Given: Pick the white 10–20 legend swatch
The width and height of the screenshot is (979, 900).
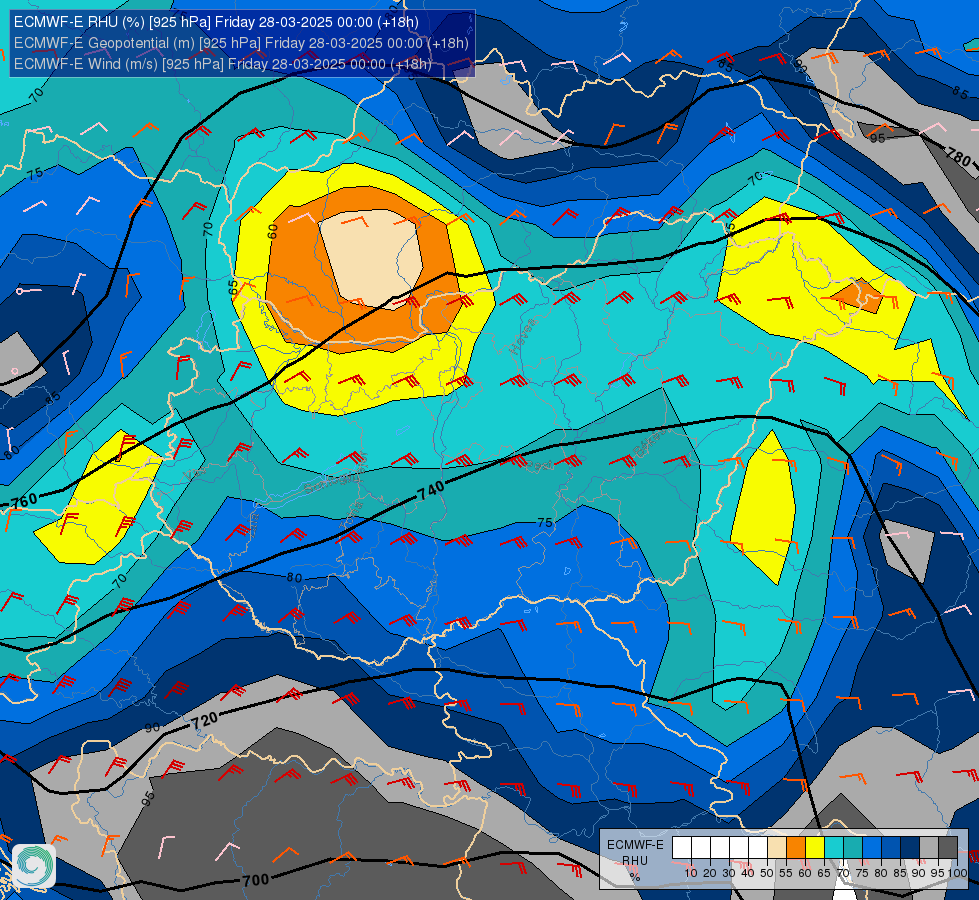Looking at the screenshot, I should pyautogui.click(x=701, y=848).
